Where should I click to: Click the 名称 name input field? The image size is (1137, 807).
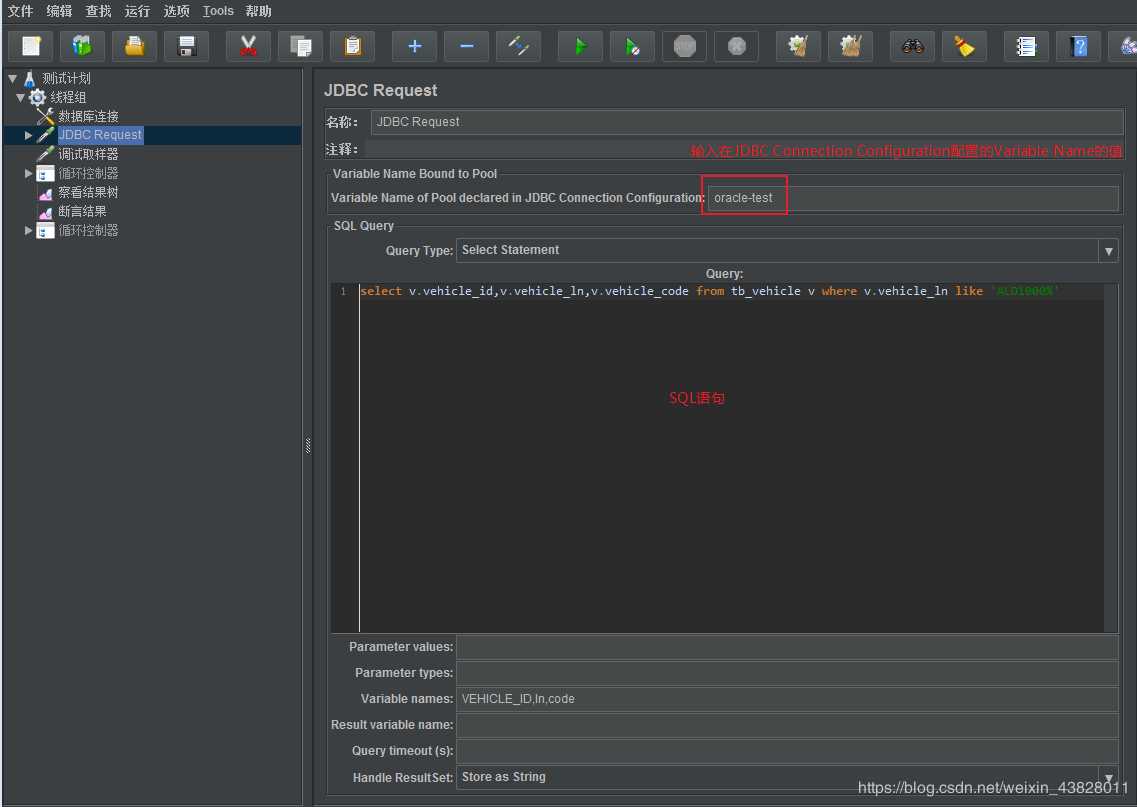point(747,122)
